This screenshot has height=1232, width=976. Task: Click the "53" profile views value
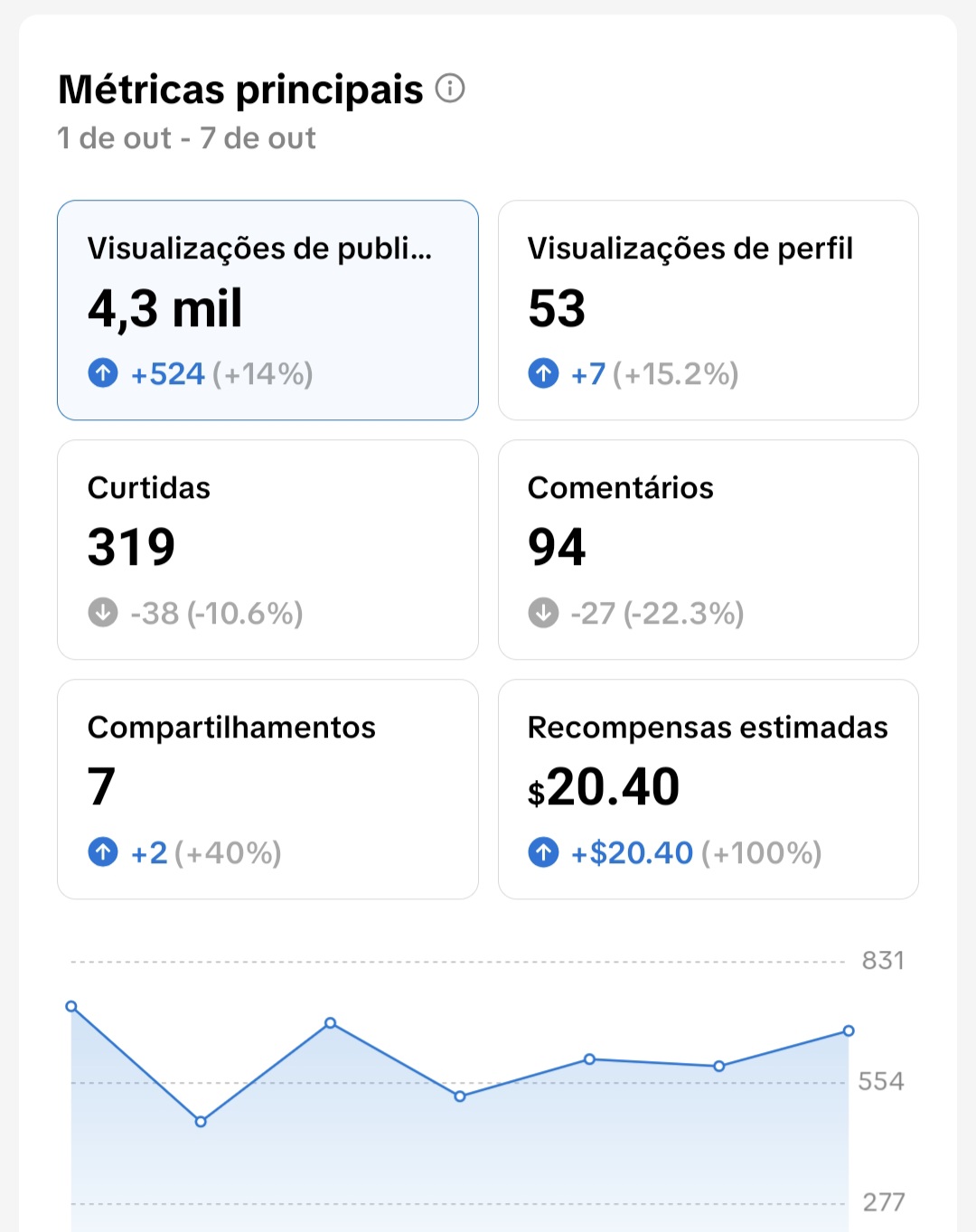point(557,308)
